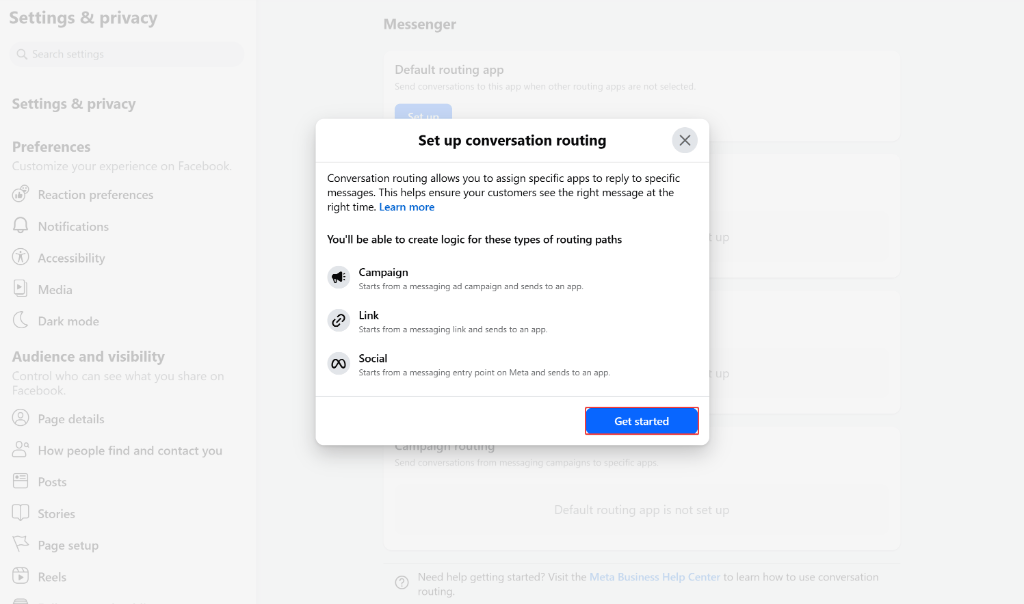The image size is (1024, 604).
Task: Click the Campaign megaphone icon
Action: tap(338, 278)
